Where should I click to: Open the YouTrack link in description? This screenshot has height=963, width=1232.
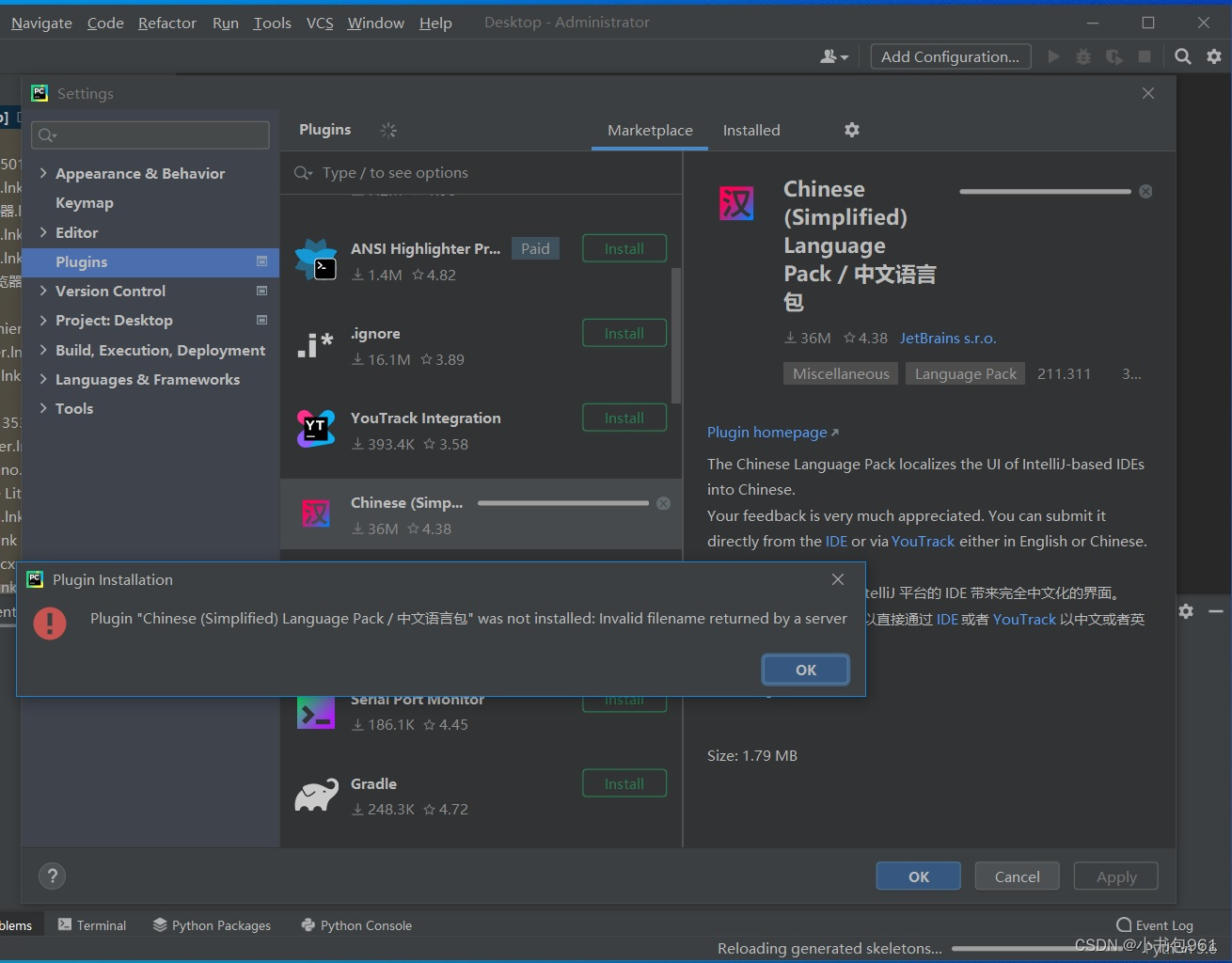[923, 541]
